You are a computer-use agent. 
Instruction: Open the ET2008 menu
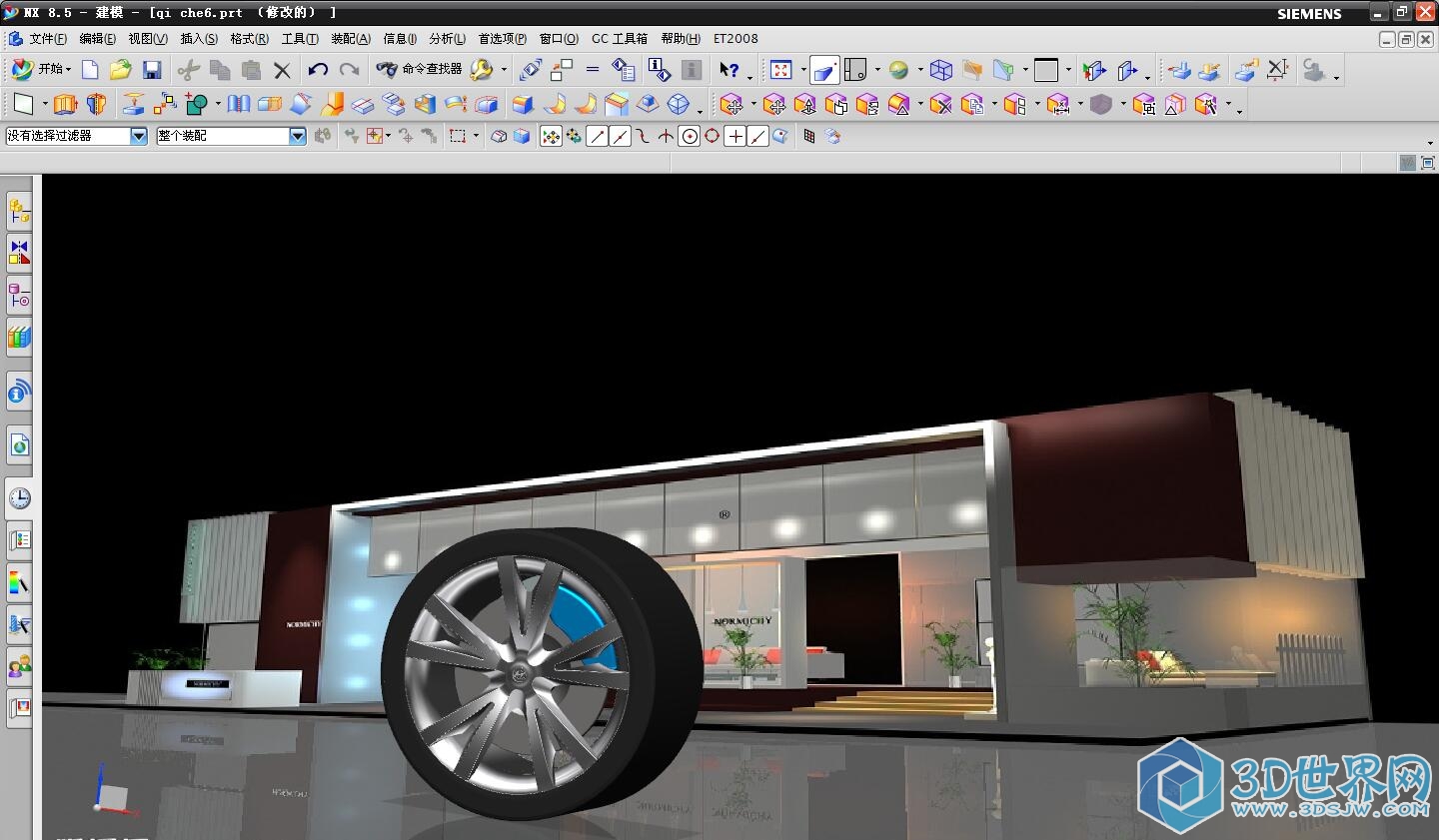point(735,39)
